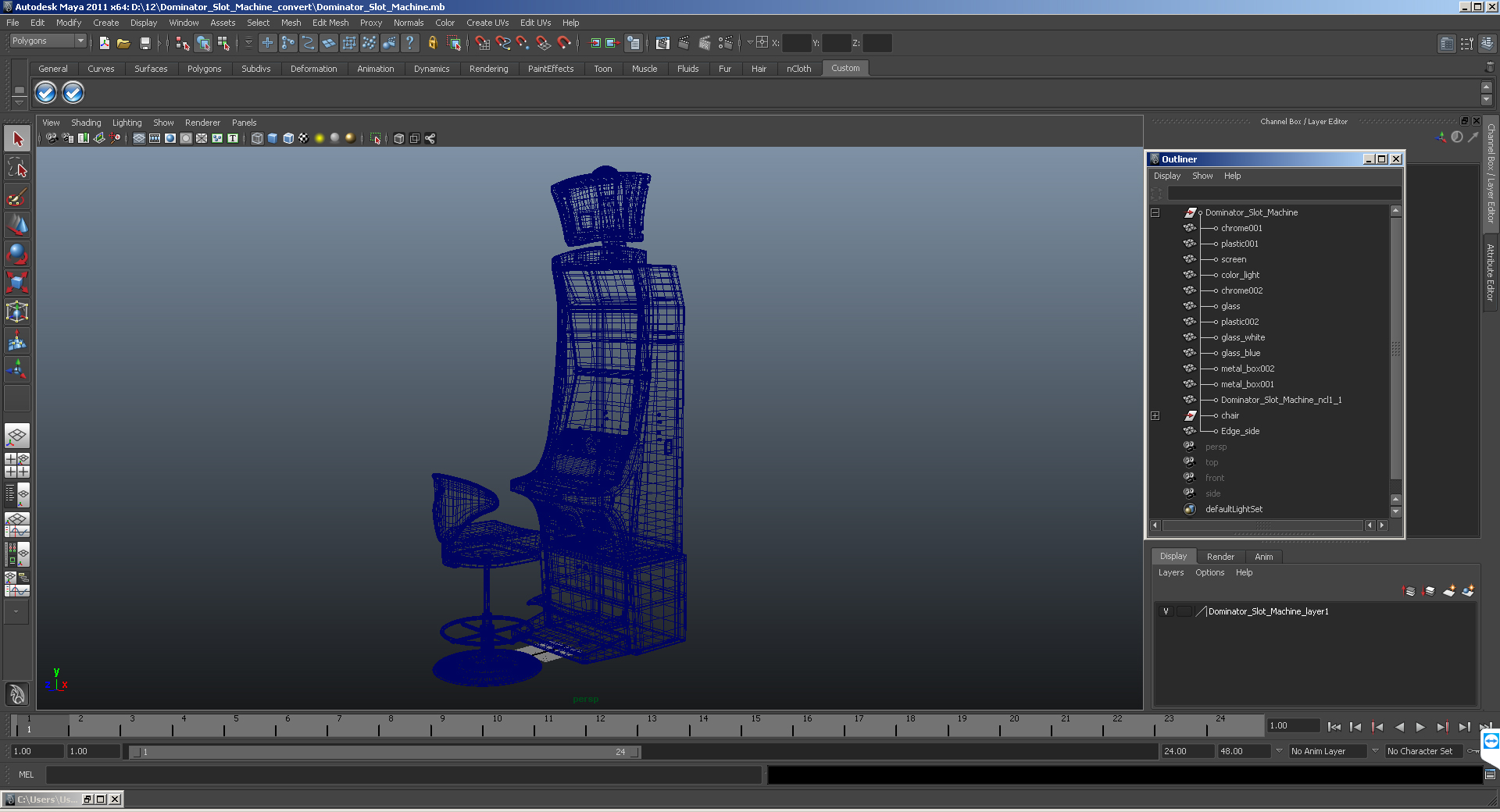Image resolution: width=1500 pixels, height=812 pixels.
Task: Click the lock selection padlock icon
Action: click(432, 43)
